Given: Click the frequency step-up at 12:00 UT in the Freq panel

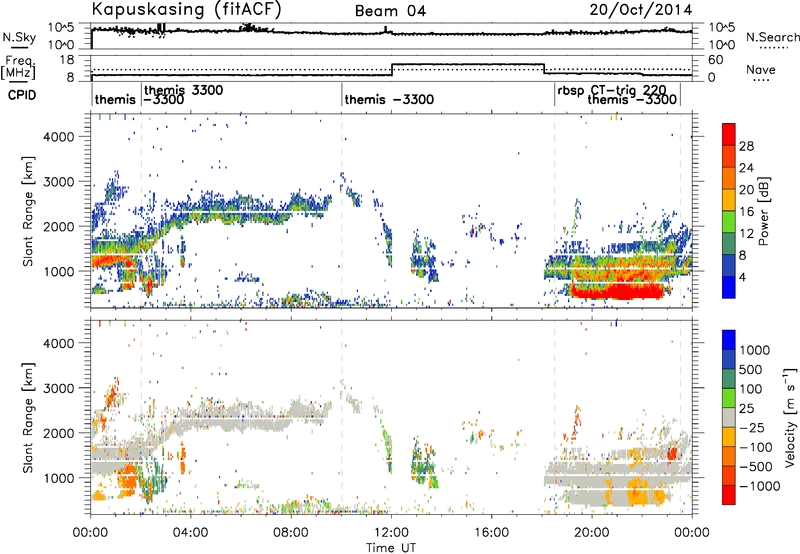Looking at the screenshot, I should click(x=392, y=69).
